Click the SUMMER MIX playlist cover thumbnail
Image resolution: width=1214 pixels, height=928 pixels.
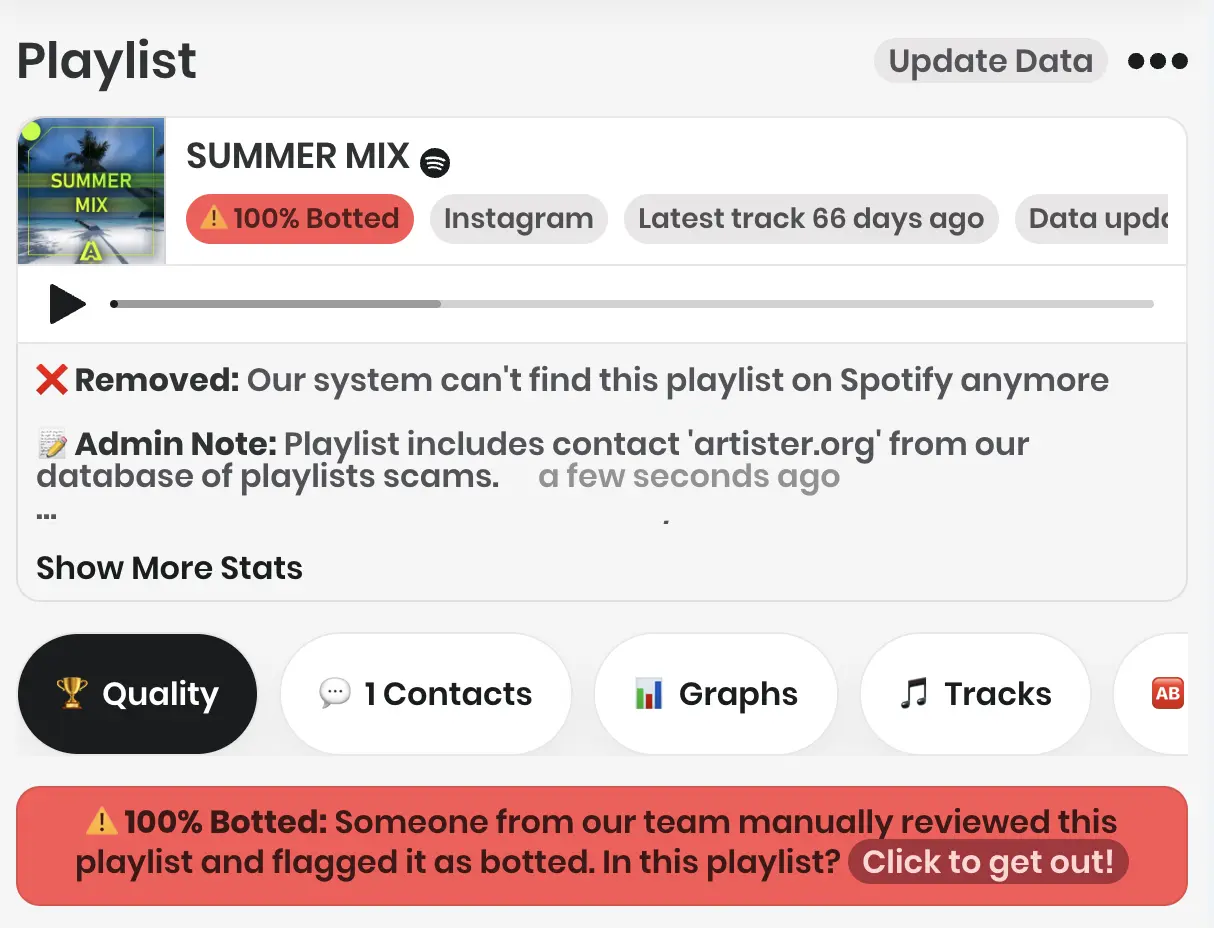pos(91,190)
